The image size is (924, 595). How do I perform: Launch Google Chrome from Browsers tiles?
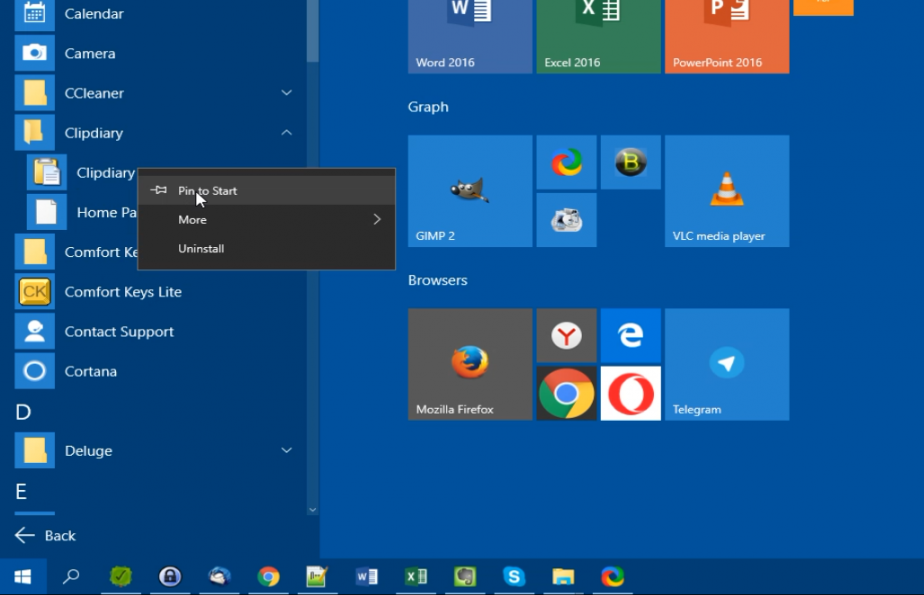coord(566,393)
